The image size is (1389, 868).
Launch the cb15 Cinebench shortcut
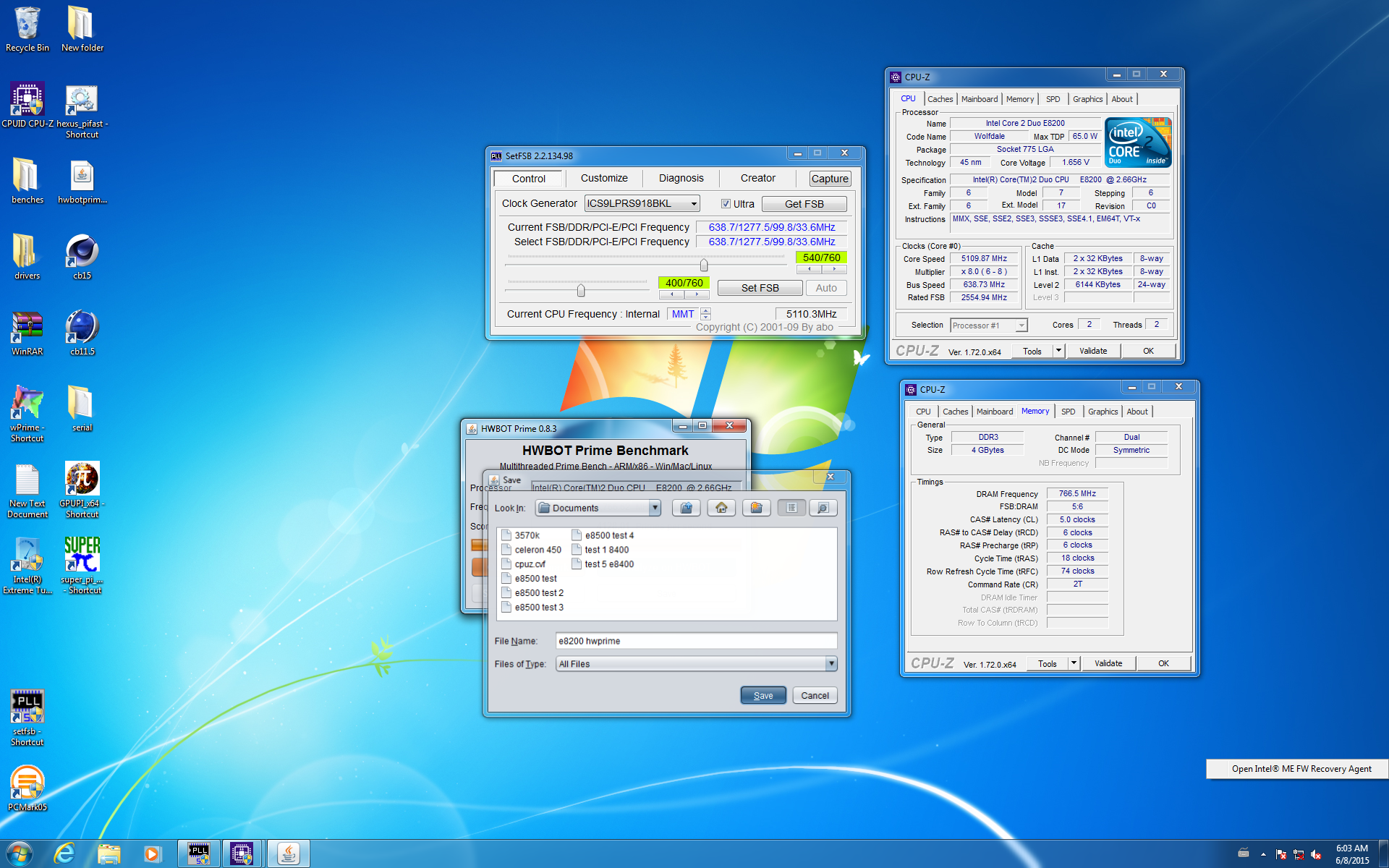coord(82,257)
